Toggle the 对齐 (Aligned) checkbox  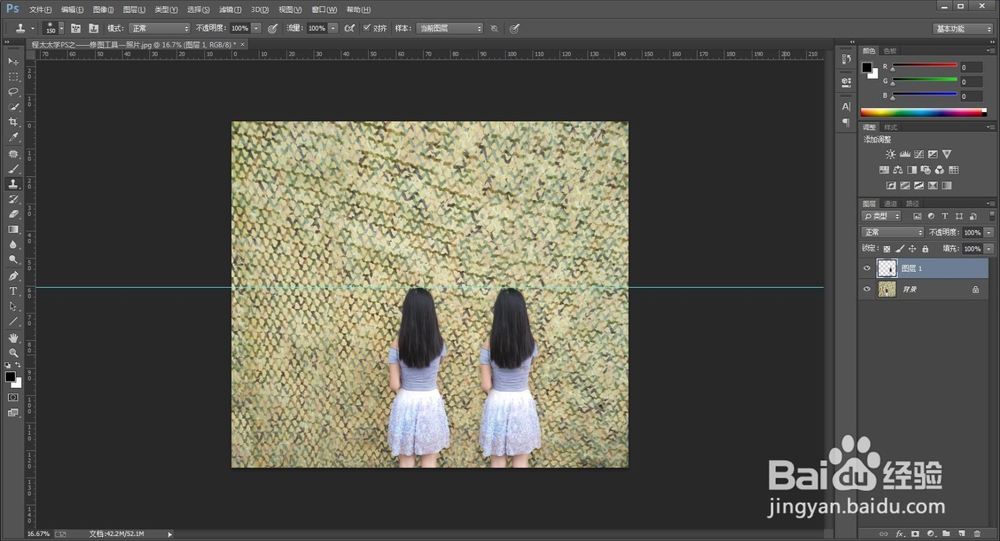click(367, 29)
